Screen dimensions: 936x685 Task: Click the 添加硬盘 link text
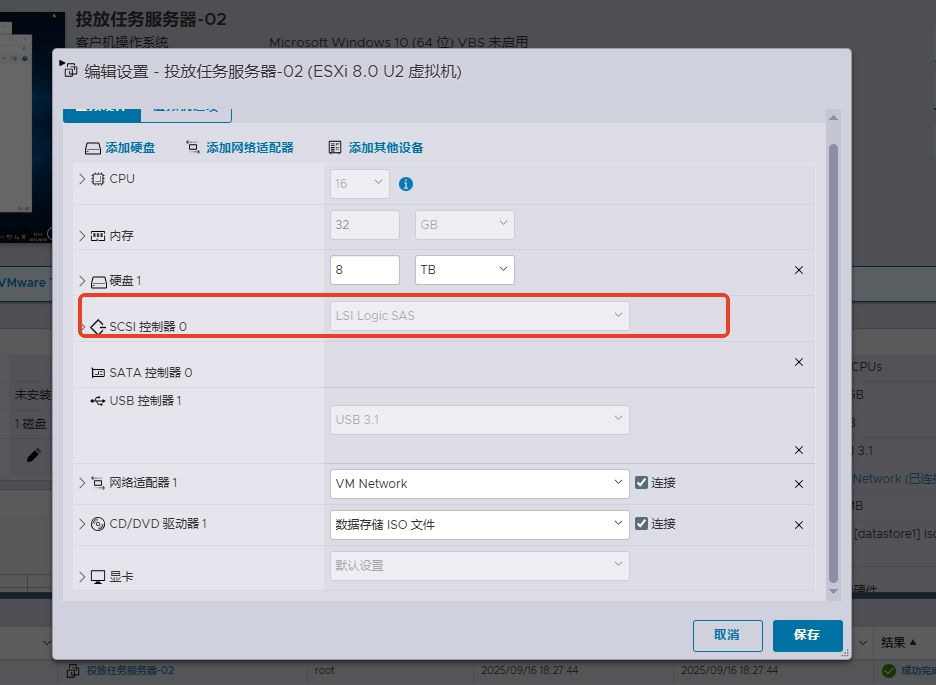[130, 148]
